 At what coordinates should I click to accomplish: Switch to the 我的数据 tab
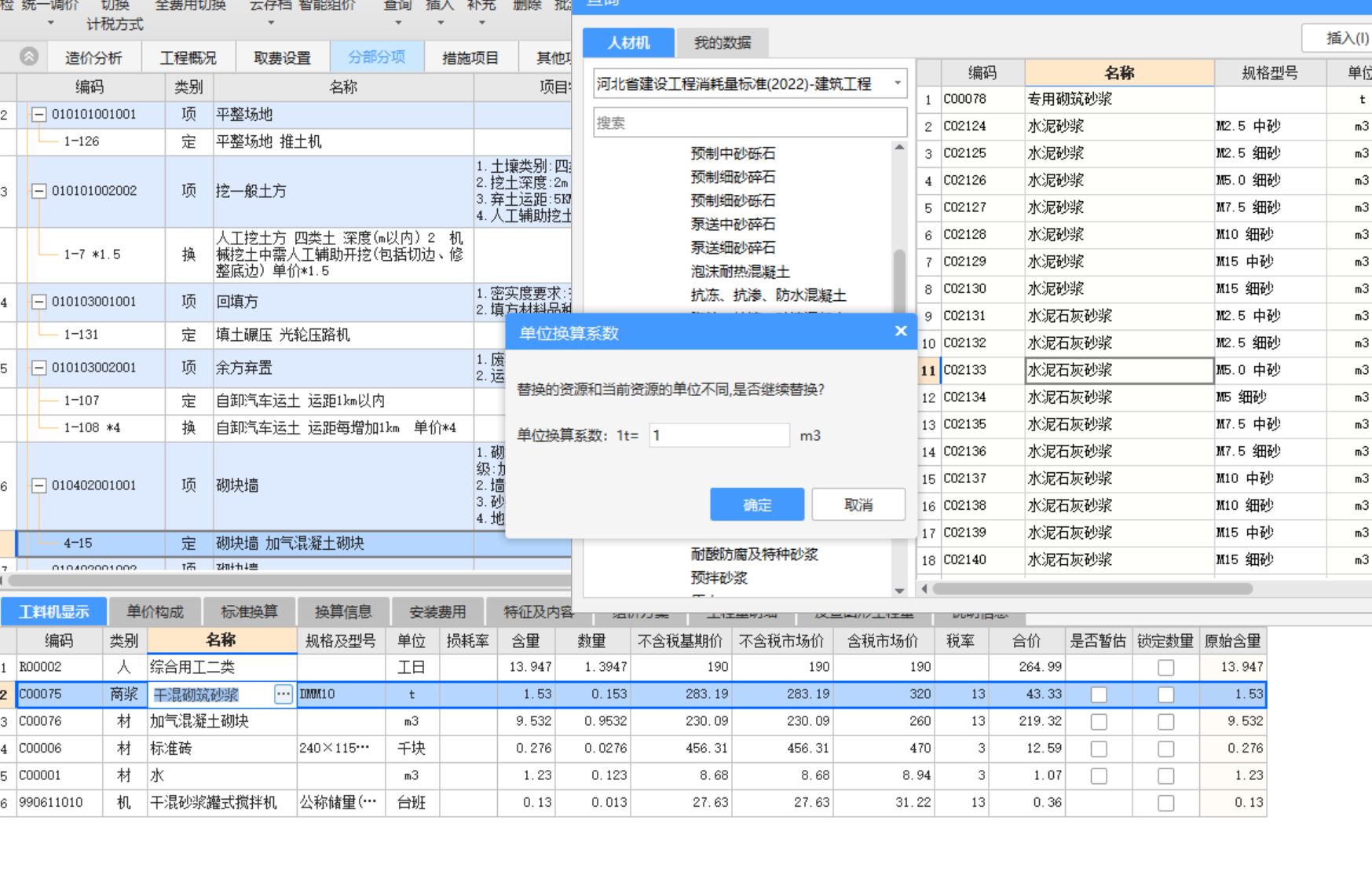point(722,42)
